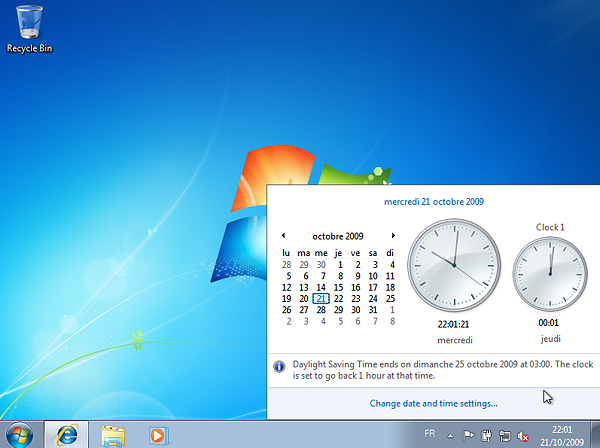This screenshot has width=600, height=448.
Task: Click the 'mercredi 21 octobre 2009' date heading
Action: pos(433,201)
